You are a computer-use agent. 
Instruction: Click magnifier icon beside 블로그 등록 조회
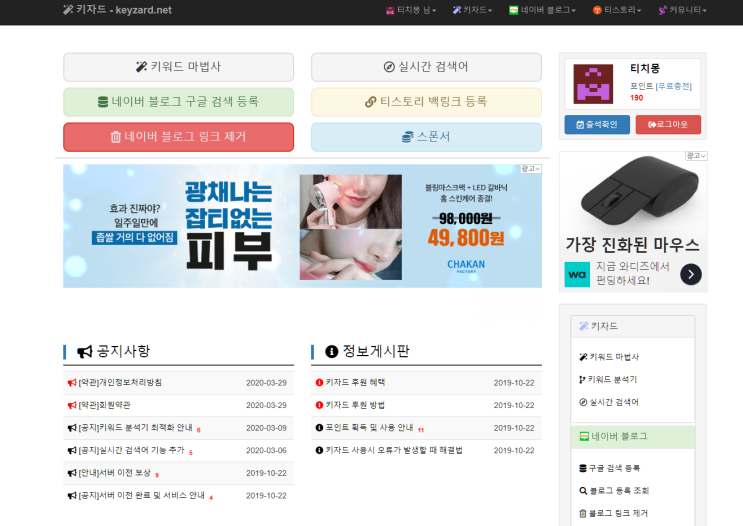pos(583,491)
